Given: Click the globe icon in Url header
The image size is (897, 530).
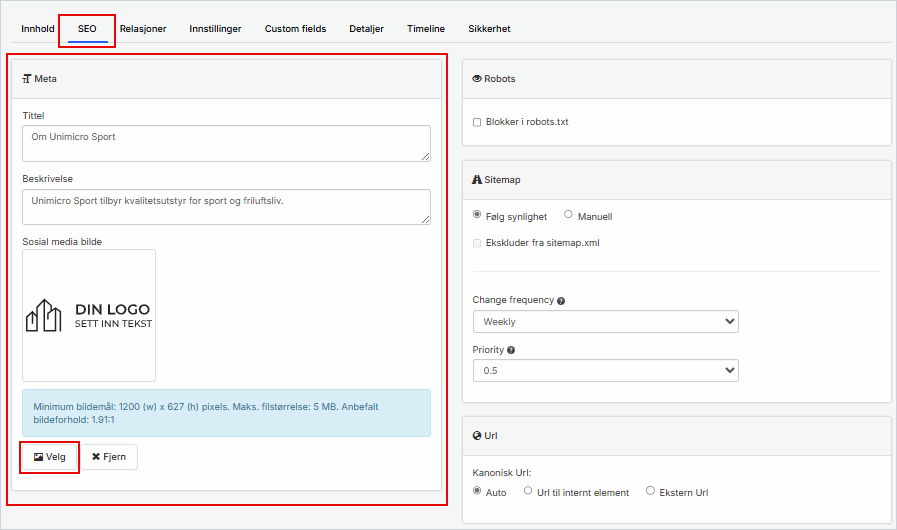Looking at the screenshot, I should point(477,436).
